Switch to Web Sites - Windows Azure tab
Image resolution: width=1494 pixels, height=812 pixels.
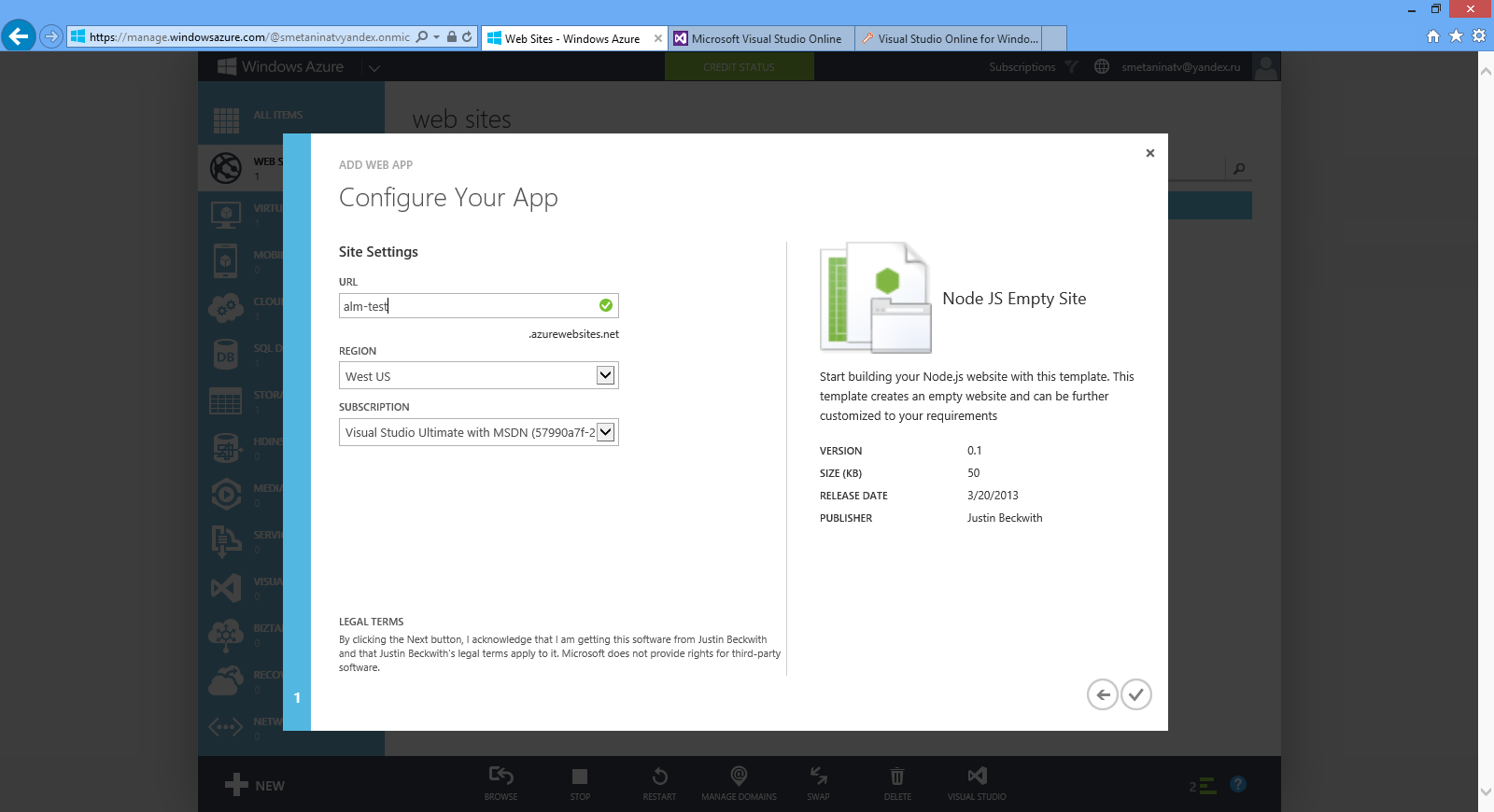coord(572,38)
